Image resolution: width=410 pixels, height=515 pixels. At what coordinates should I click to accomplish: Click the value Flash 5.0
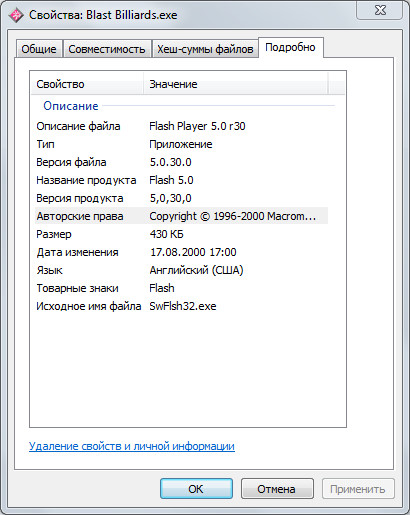171,180
